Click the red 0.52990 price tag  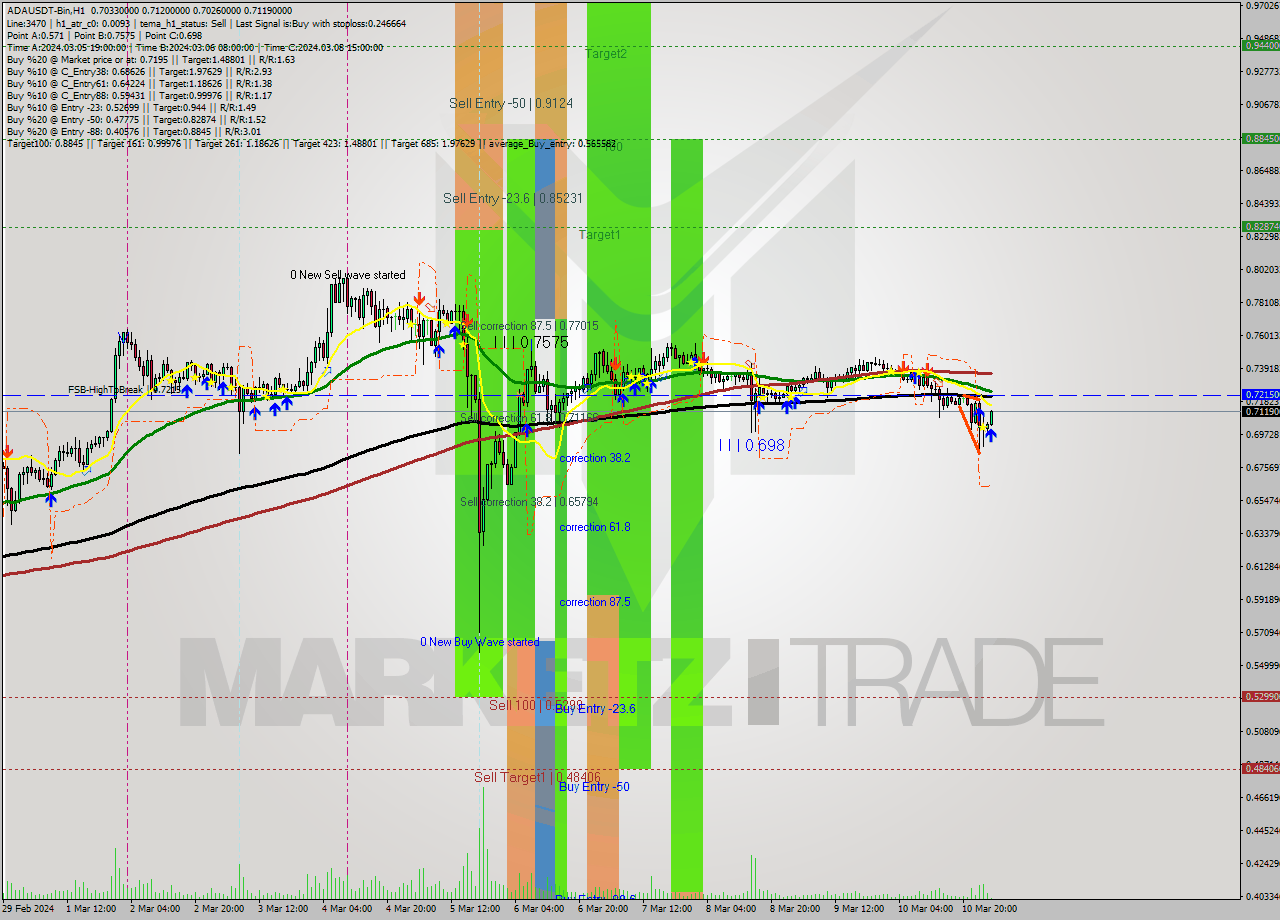[x=1260, y=696]
